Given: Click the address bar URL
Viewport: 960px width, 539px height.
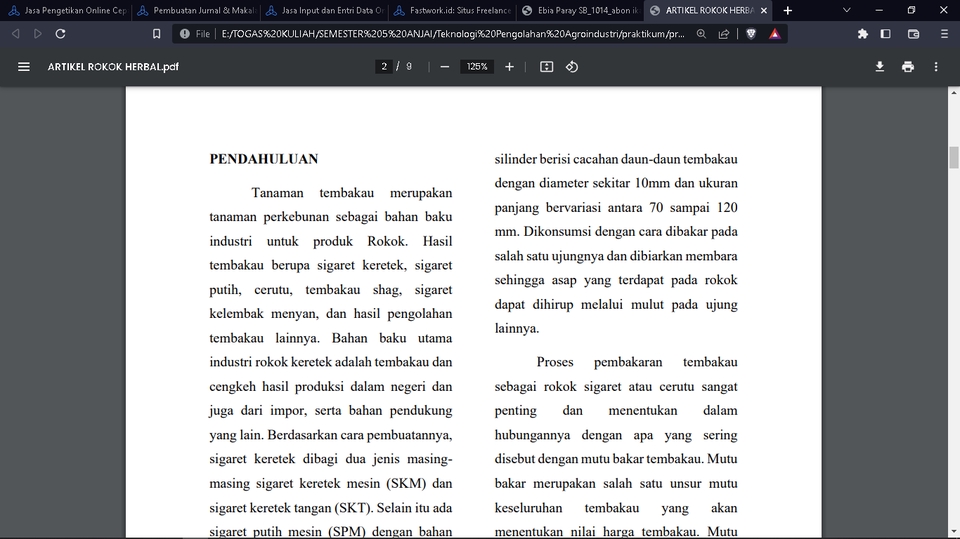Looking at the screenshot, I should click(452, 34).
